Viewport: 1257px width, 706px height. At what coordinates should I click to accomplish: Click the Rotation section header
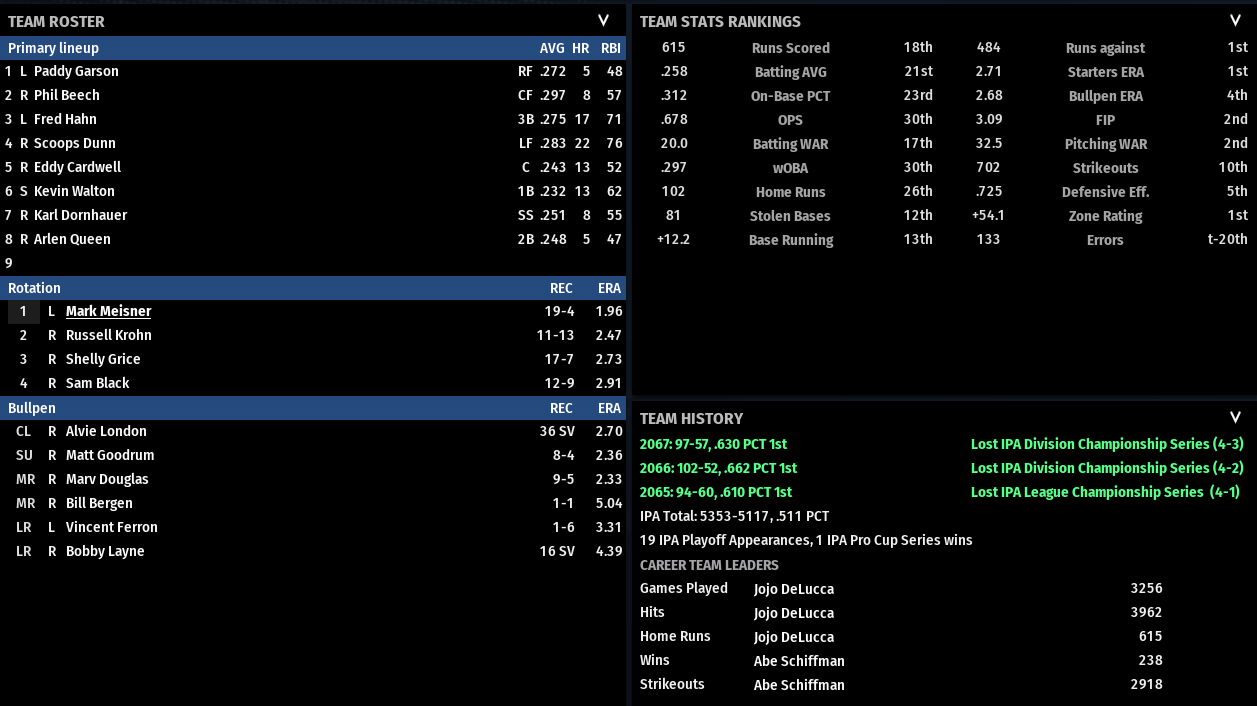click(34, 288)
